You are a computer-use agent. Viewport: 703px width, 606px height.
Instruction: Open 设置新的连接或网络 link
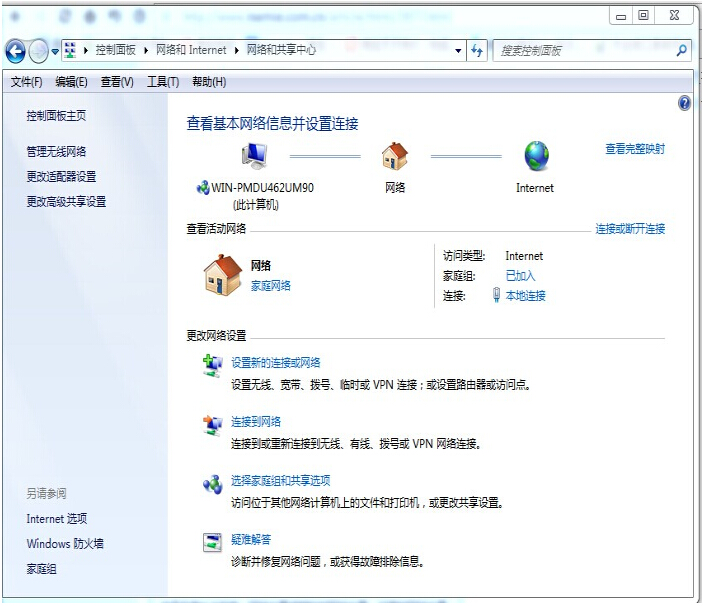pos(276,363)
